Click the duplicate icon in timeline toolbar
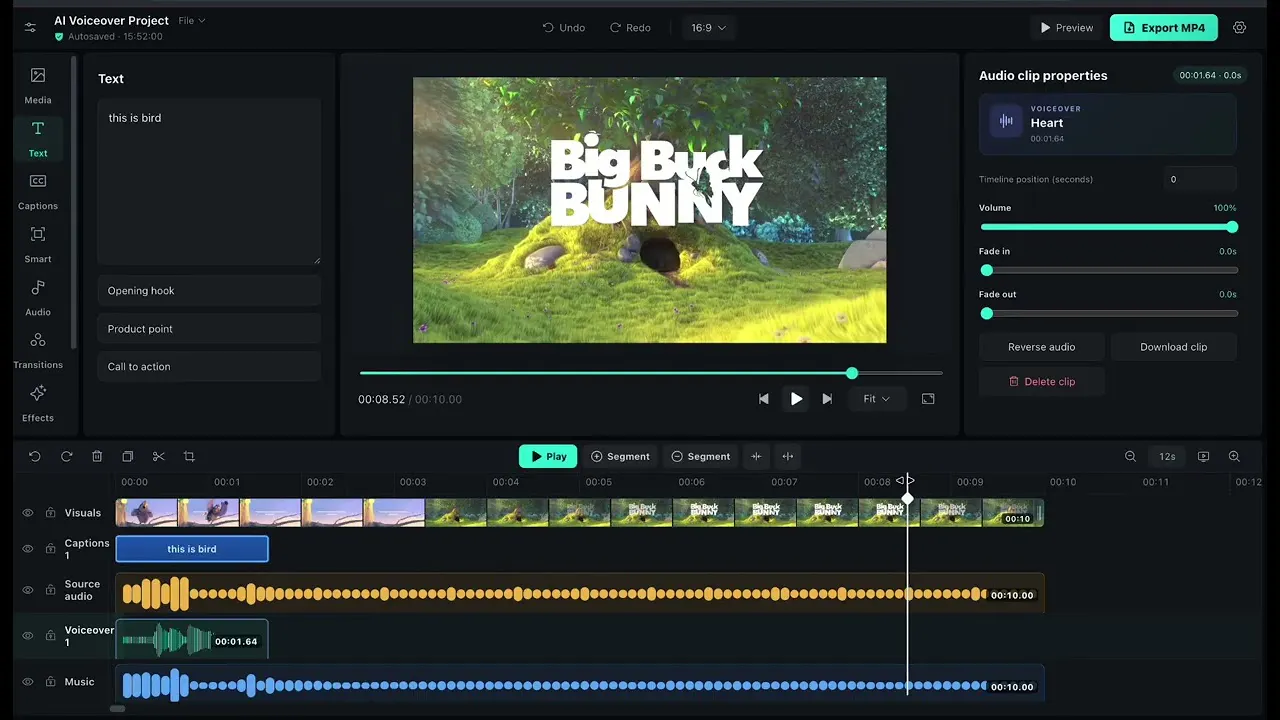This screenshot has width=1280, height=720. point(128,457)
